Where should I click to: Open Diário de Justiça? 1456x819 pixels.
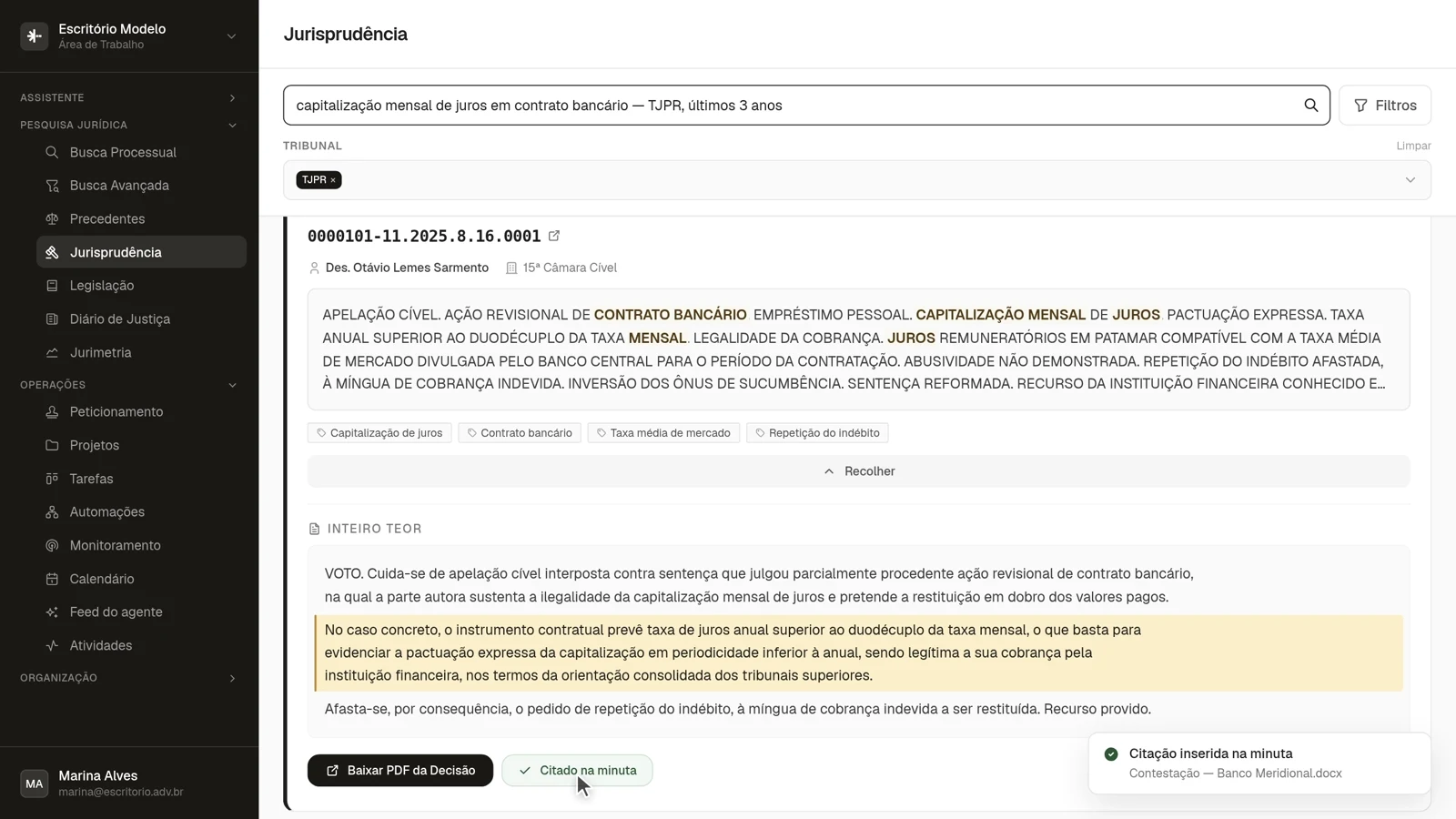pos(141,319)
